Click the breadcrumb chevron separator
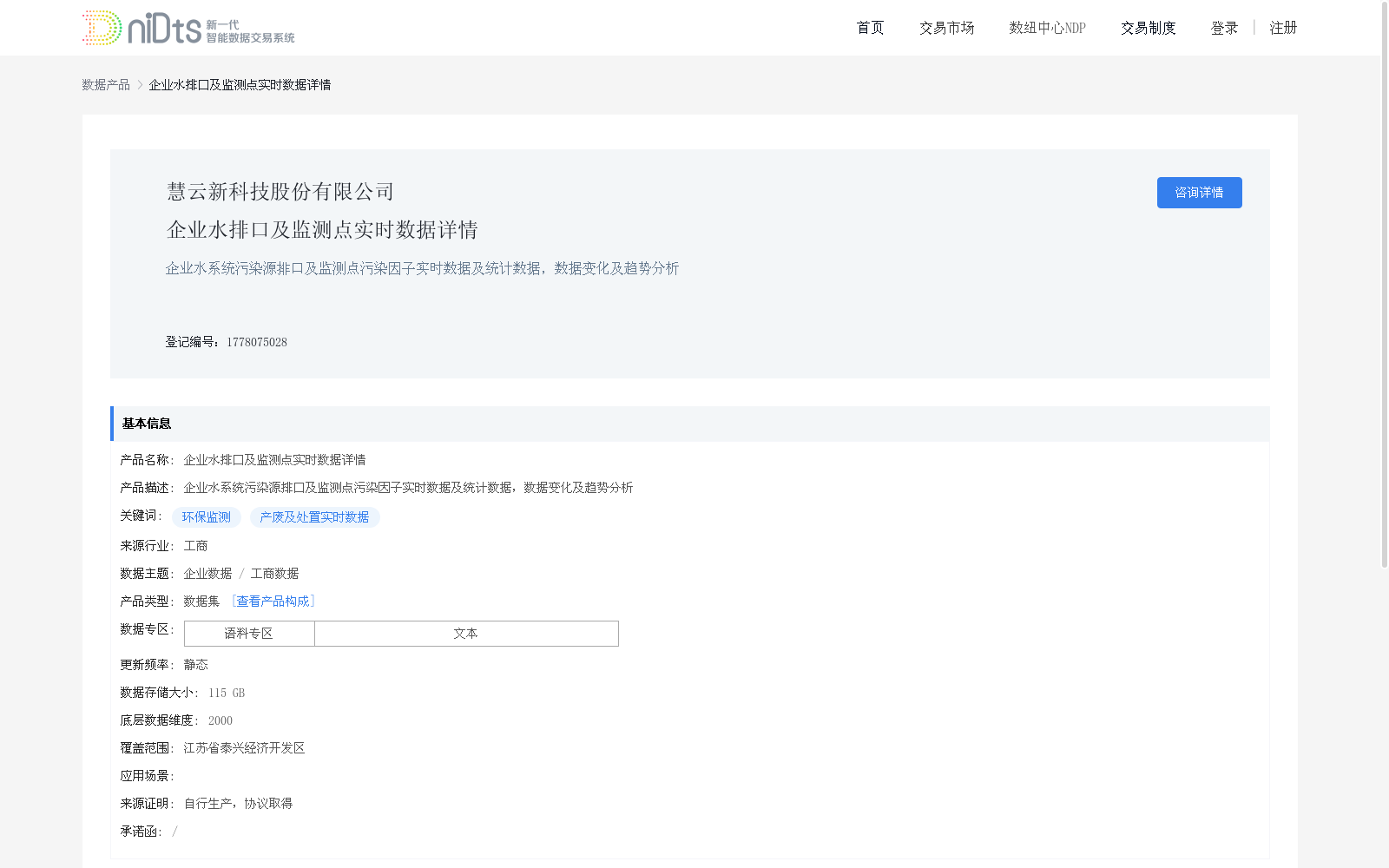Viewport: 1389px width, 868px height. (x=140, y=84)
